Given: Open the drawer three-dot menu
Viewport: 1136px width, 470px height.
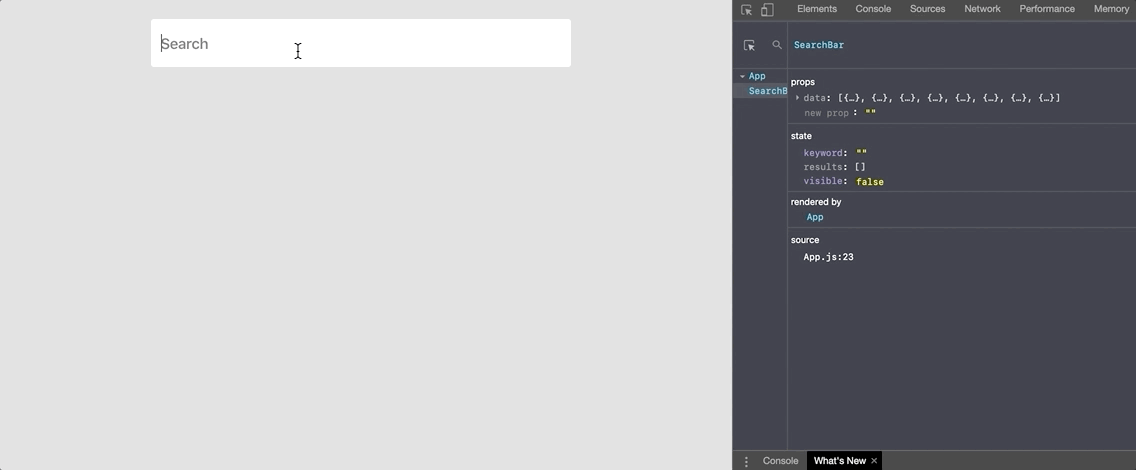Looking at the screenshot, I should point(746,461).
